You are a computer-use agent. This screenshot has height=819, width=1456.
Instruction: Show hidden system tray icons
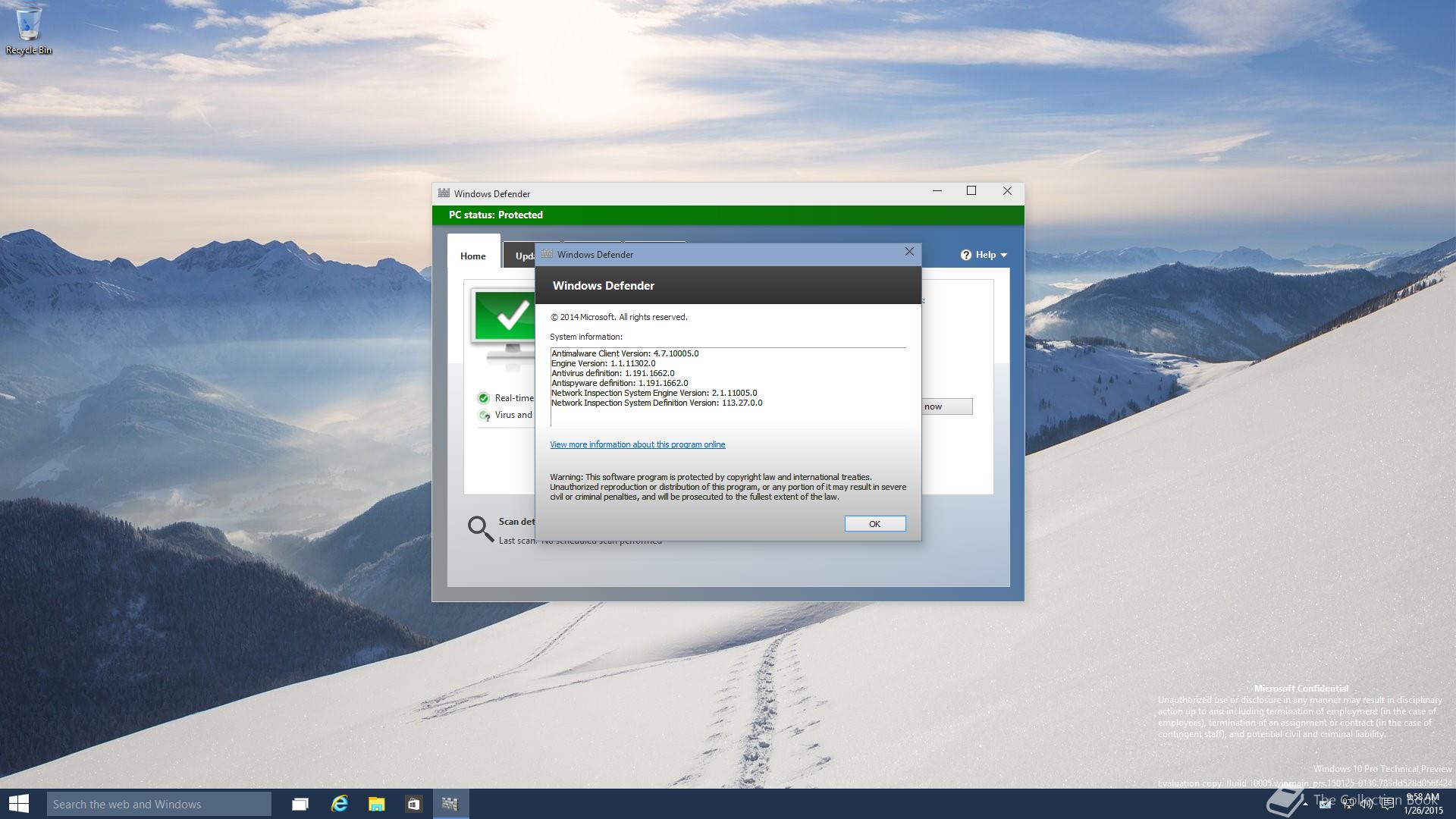click(1305, 804)
